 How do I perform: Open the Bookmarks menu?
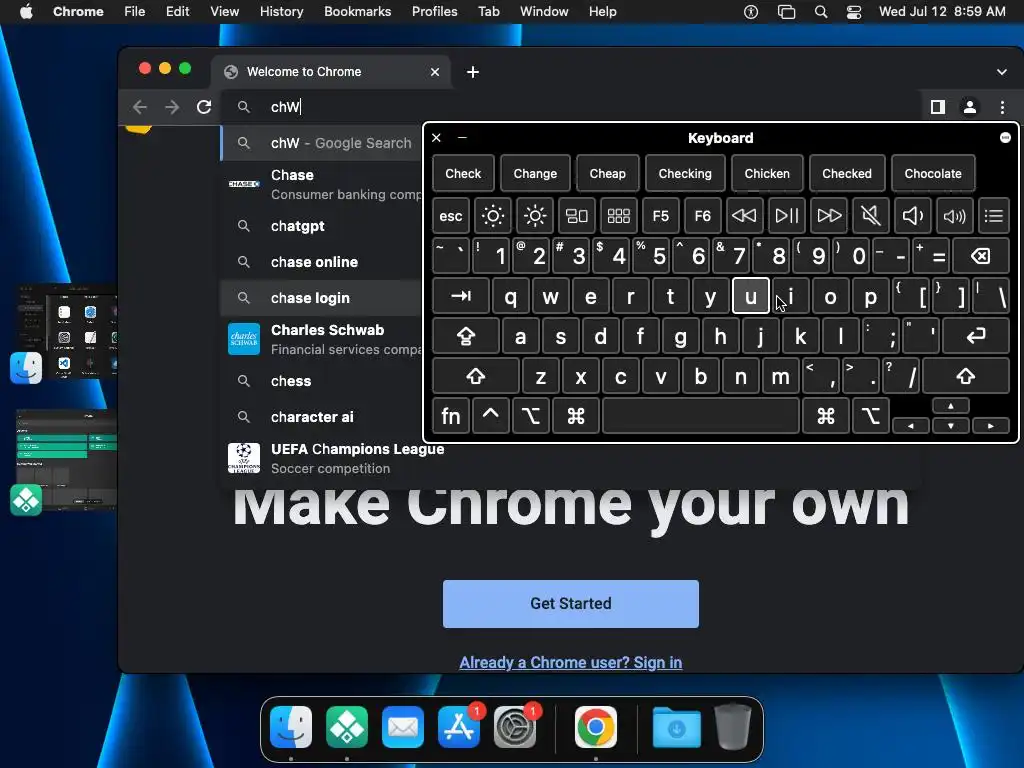coord(357,12)
